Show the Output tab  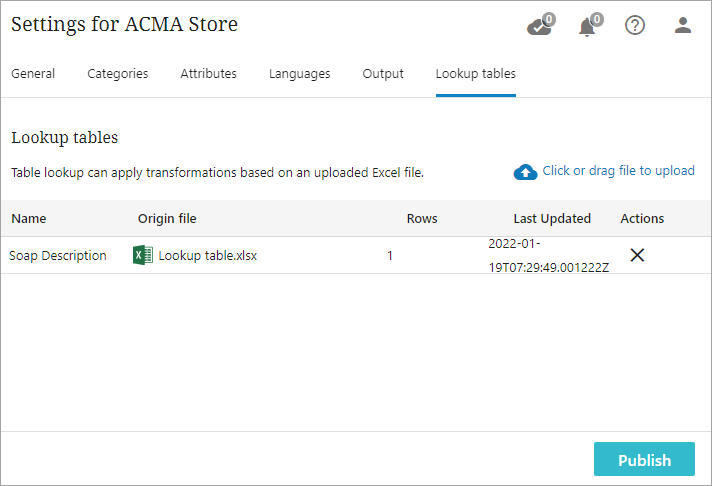pyautogui.click(x=383, y=74)
